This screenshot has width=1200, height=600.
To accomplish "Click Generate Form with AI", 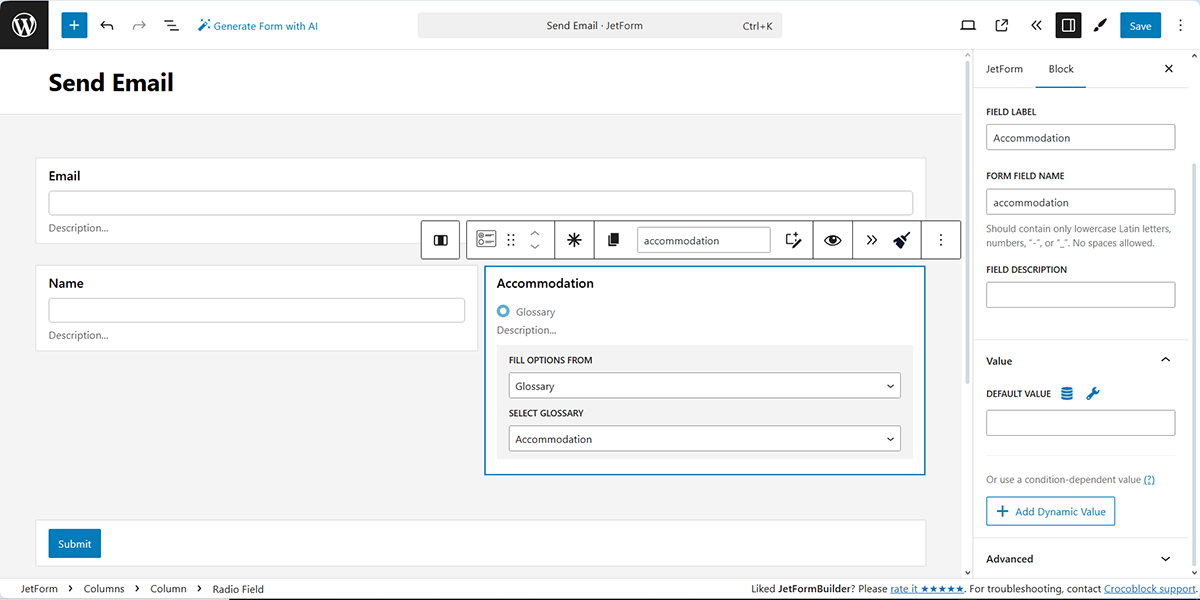I will [258, 26].
